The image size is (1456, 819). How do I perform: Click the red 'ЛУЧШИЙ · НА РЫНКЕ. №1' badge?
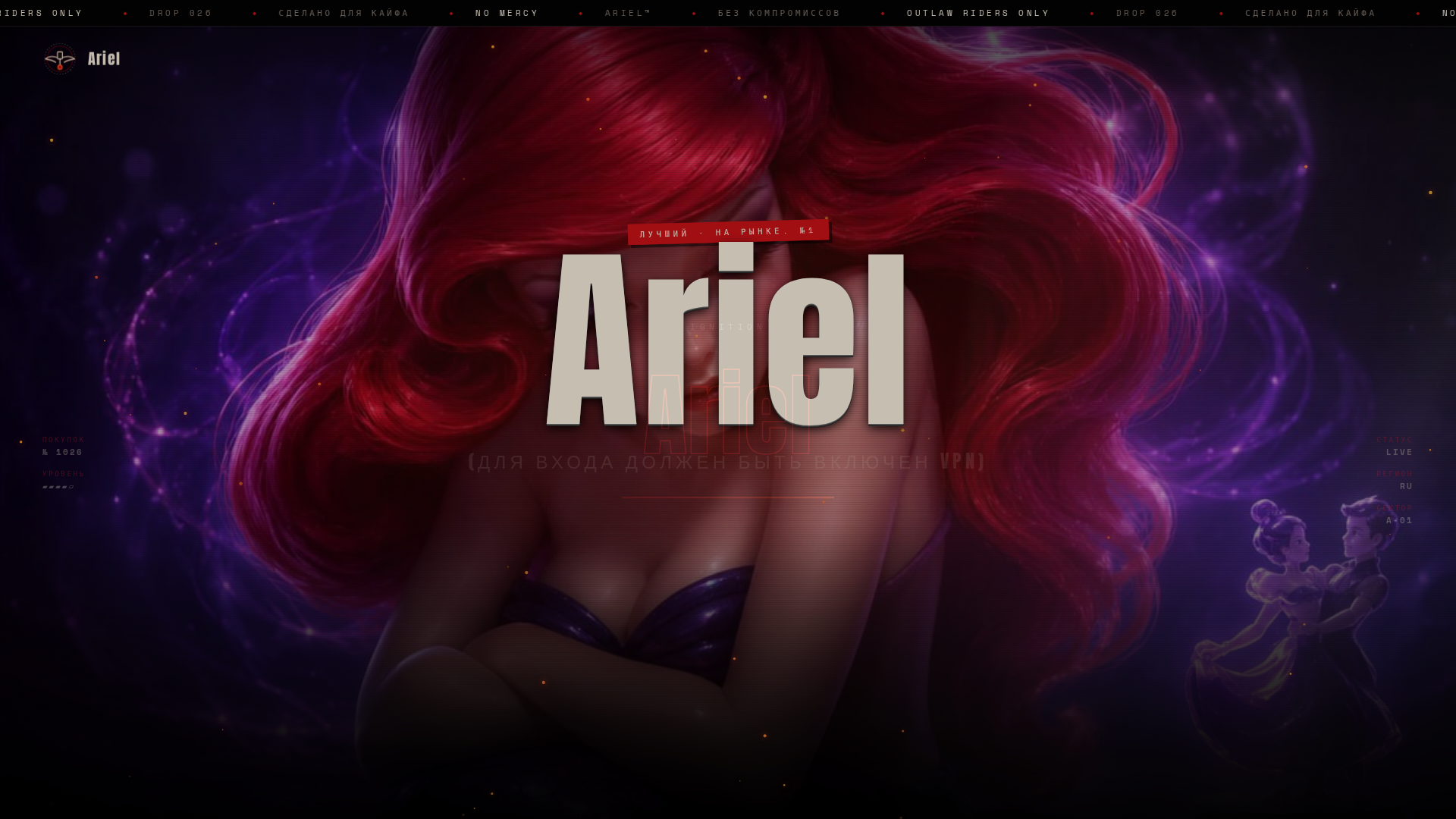pos(728,232)
